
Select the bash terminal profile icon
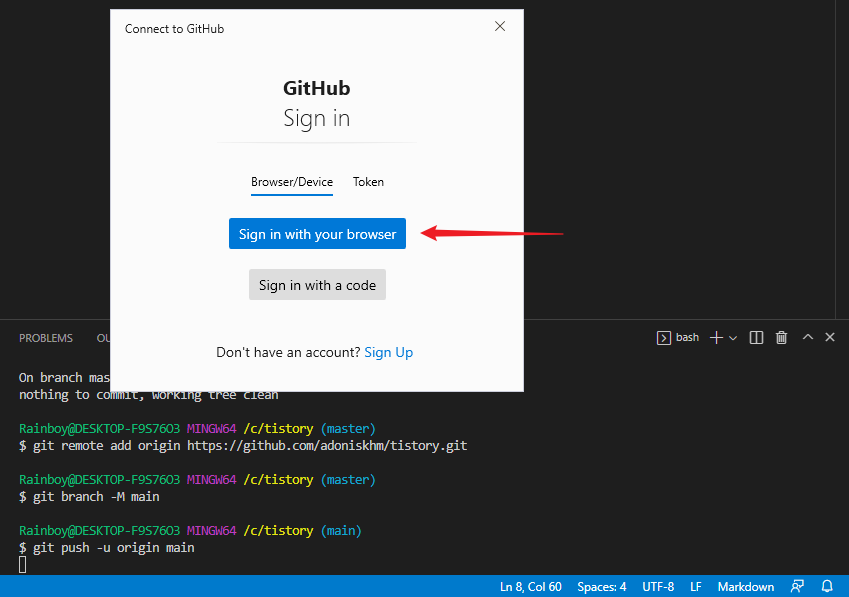coord(664,338)
